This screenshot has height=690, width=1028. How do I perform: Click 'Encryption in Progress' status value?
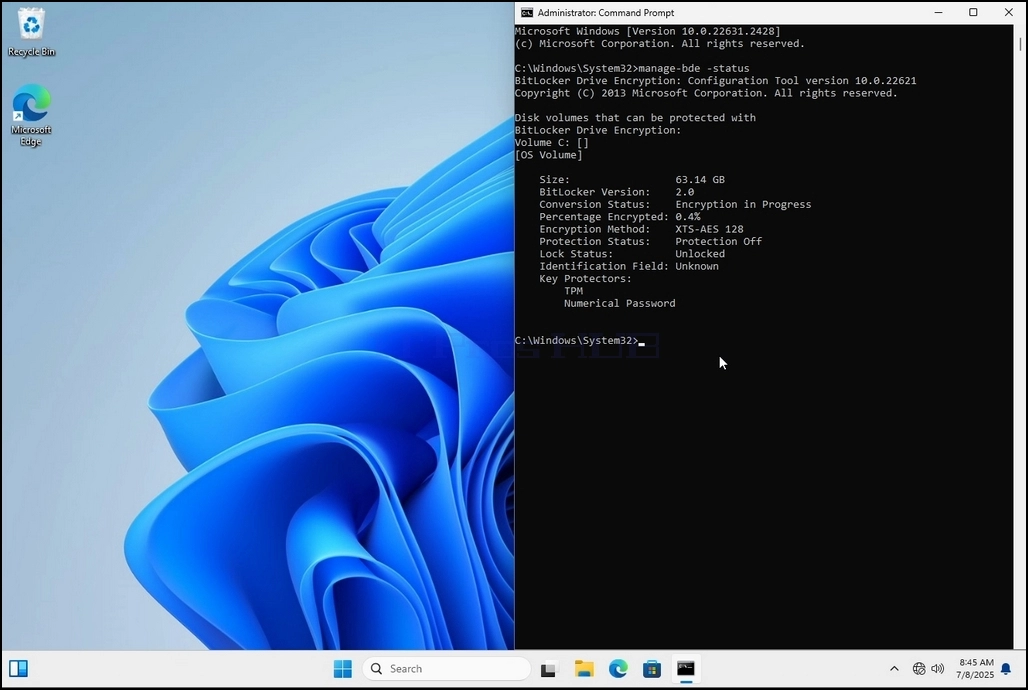743,205
